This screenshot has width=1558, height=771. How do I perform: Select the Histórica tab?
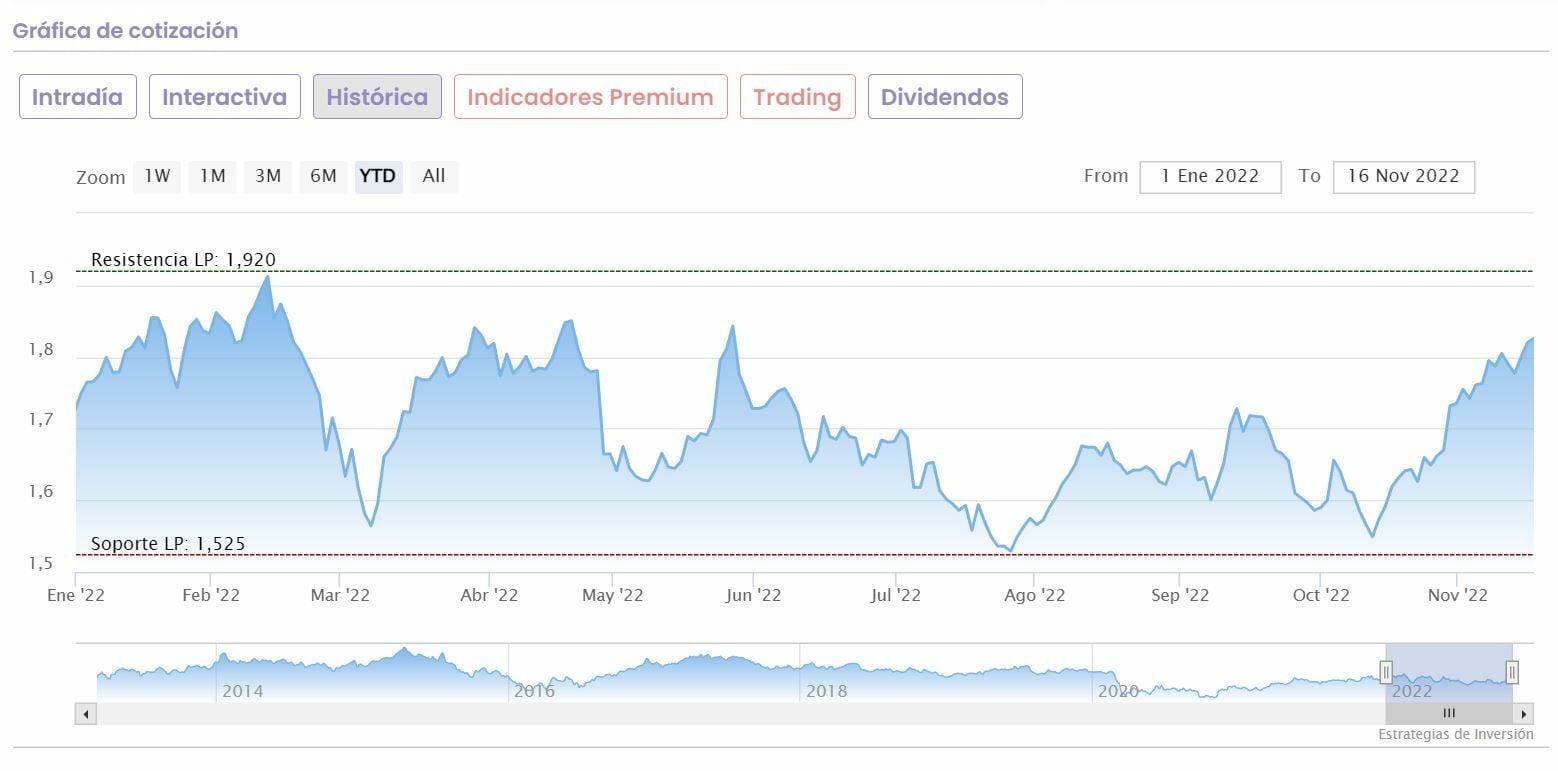pyautogui.click(x=377, y=97)
